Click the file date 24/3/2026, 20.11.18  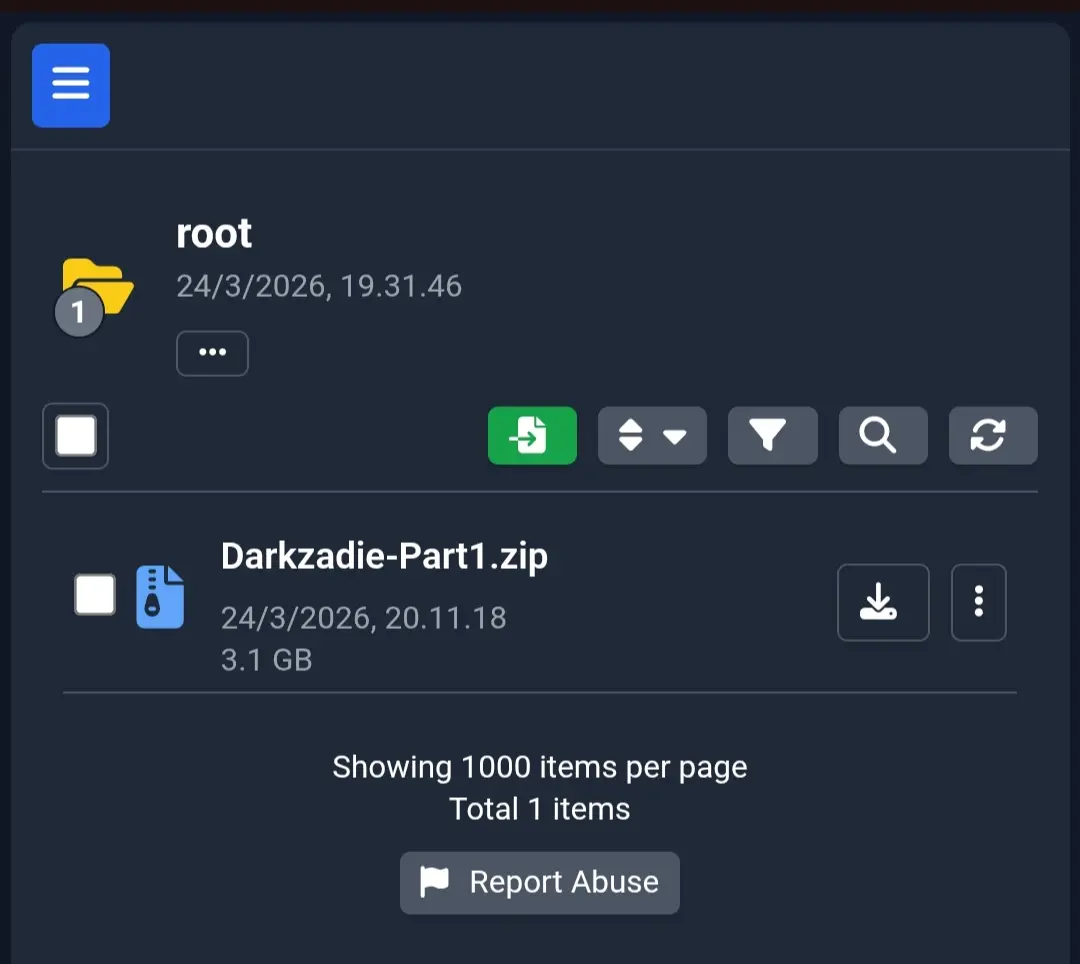(364, 618)
